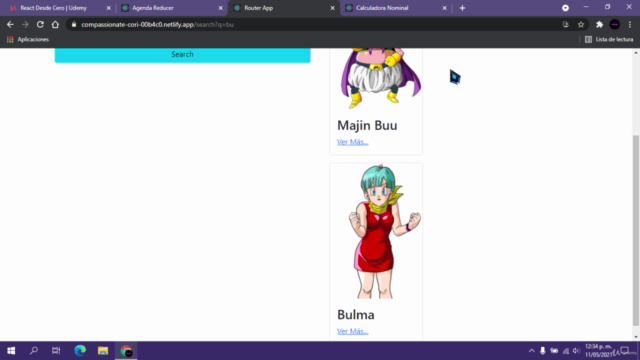Open Ver Más link under Bulma
The image size is (640, 360).
click(x=352, y=331)
